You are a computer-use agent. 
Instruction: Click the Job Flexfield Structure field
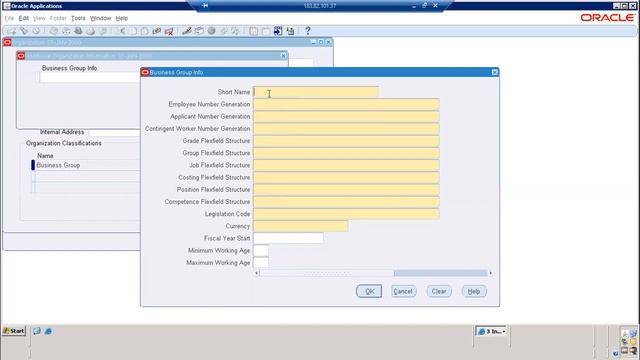[x=346, y=165]
